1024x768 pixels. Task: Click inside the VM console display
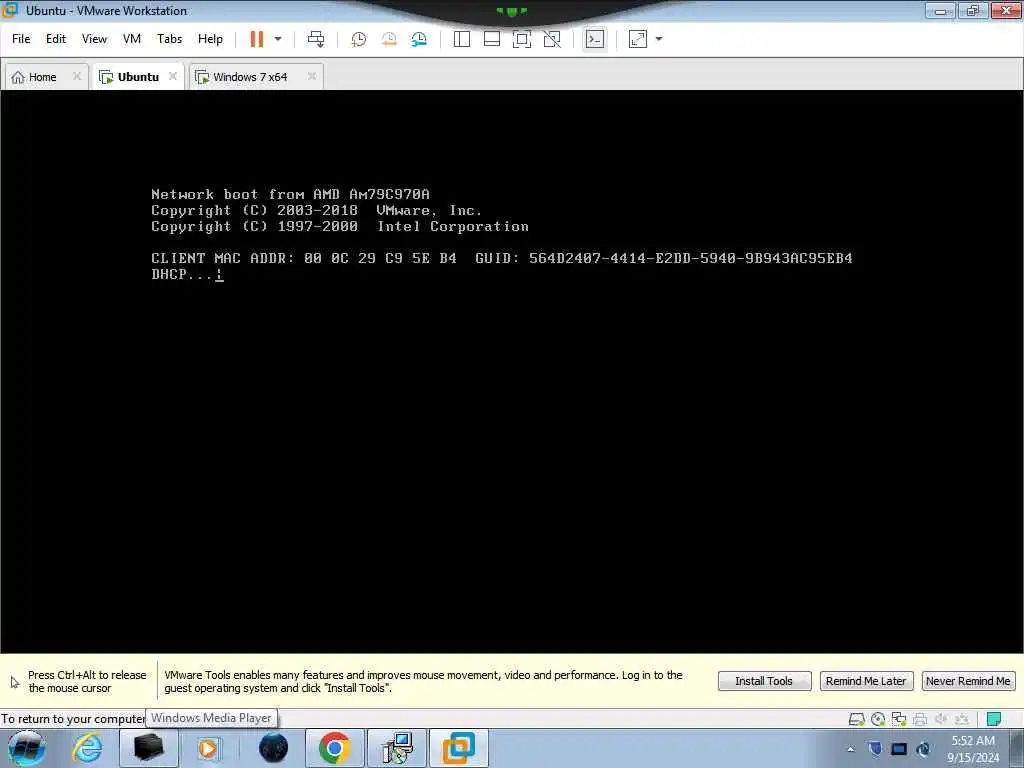click(512, 372)
